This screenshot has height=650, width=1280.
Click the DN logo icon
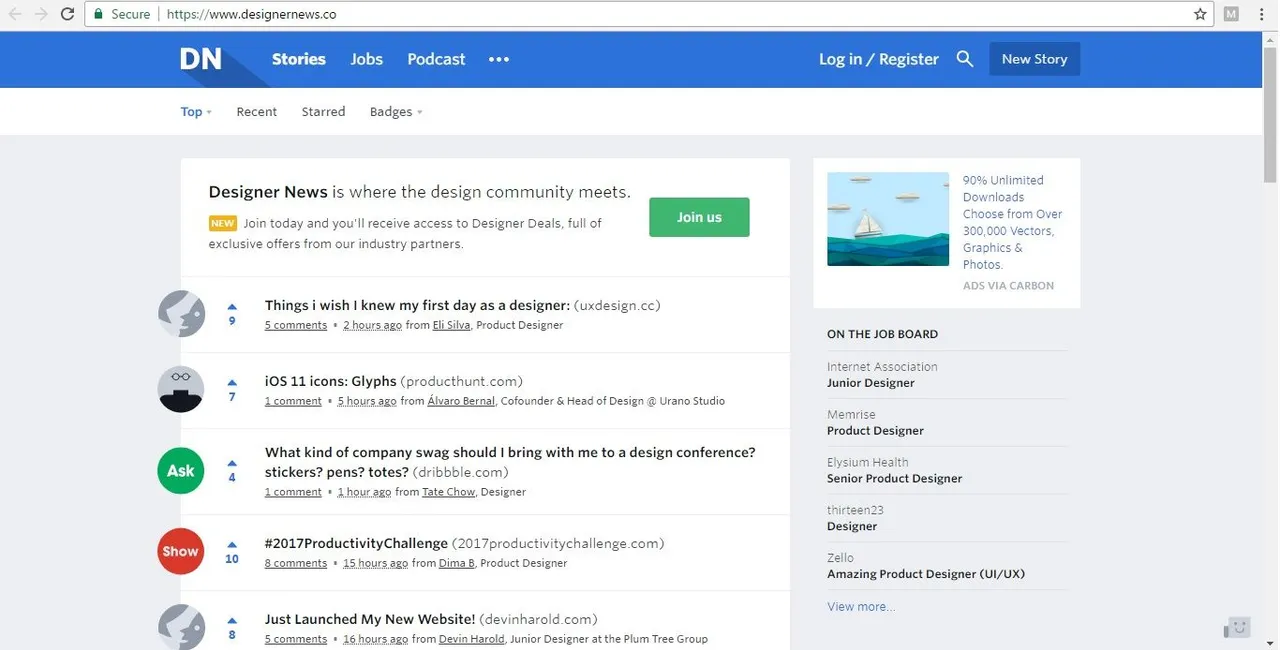click(201, 59)
